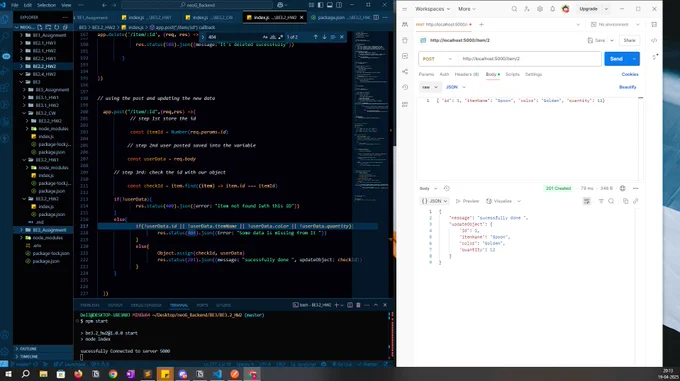Switch to the Scripts tab in Postman
The width and height of the screenshot is (680, 381).
(512, 75)
